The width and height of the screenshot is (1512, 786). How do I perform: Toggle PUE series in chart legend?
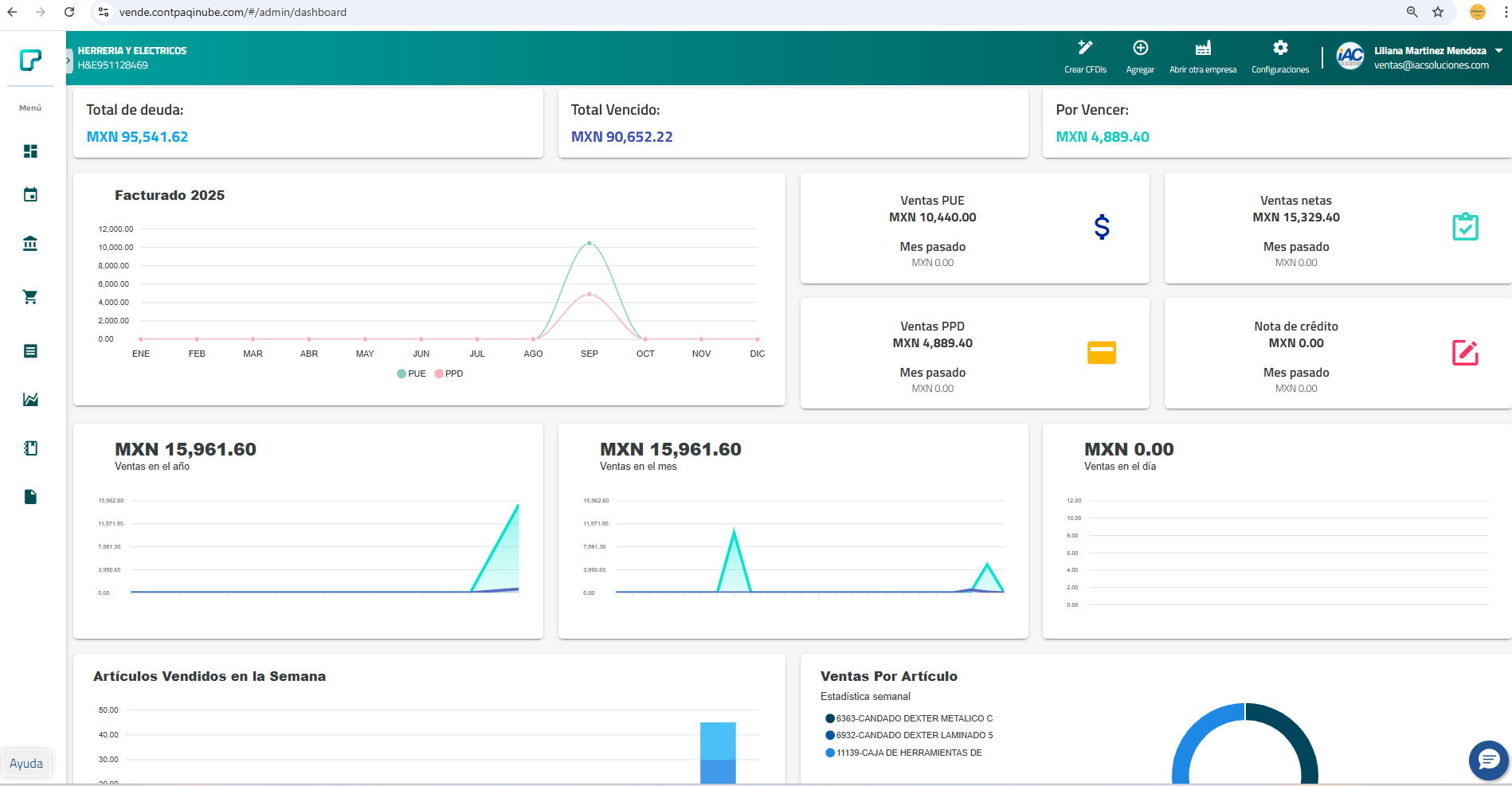click(x=412, y=373)
